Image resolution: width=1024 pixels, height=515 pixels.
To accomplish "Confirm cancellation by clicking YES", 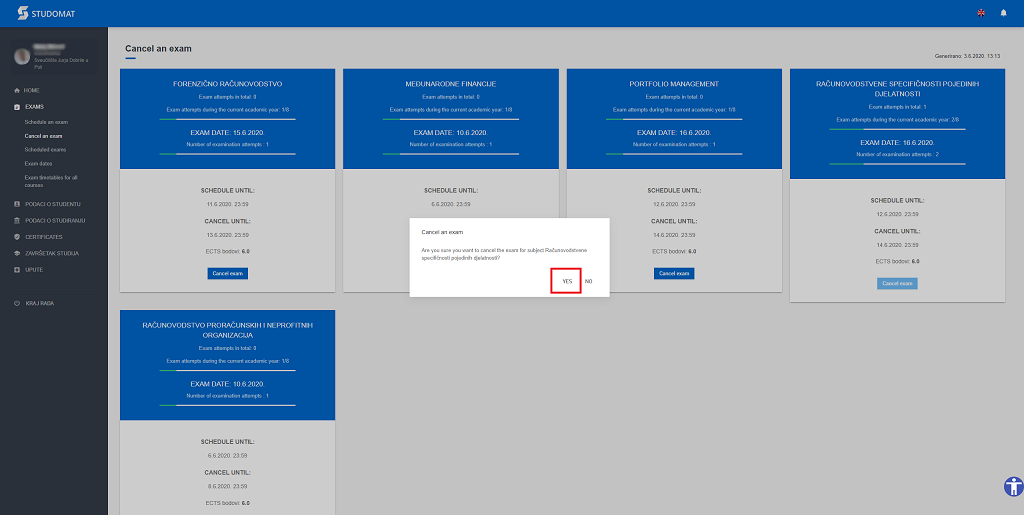I will coord(566,281).
